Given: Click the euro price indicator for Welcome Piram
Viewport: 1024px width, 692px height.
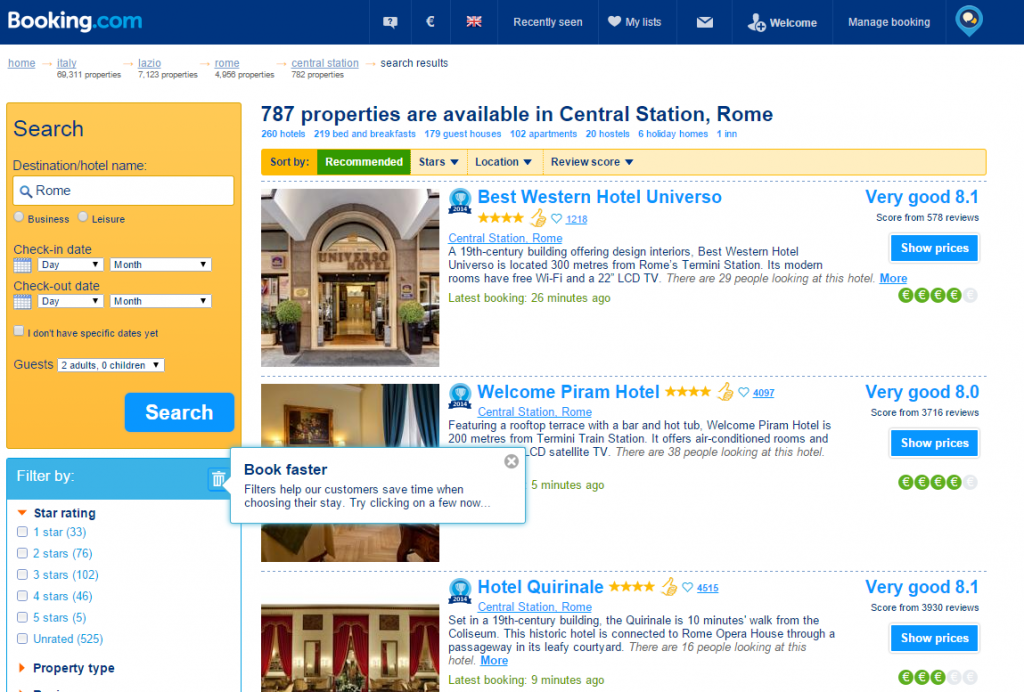Looking at the screenshot, I should pyautogui.click(x=938, y=482).
